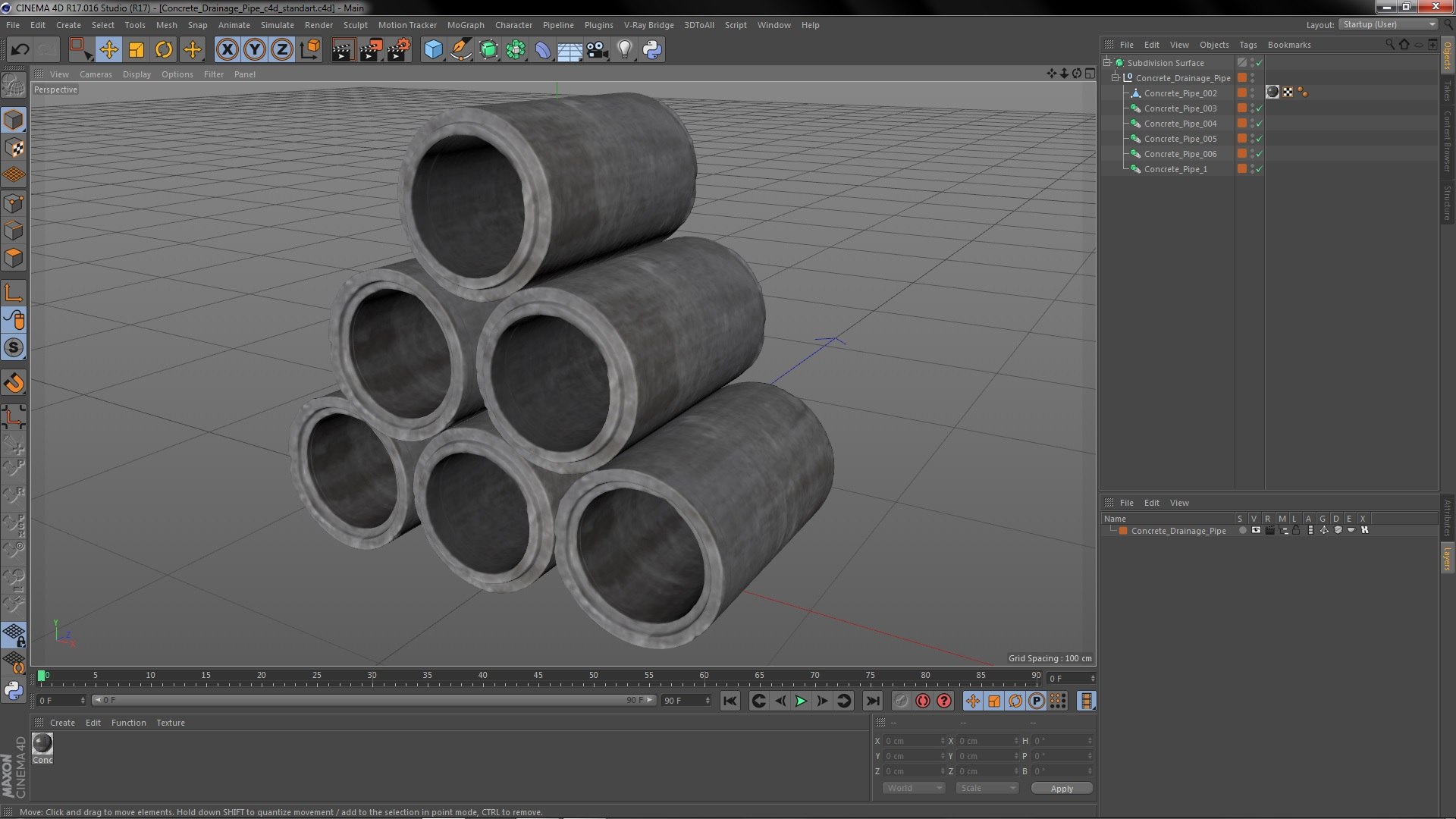Activate the Scale tool

[x=136, y=50]
